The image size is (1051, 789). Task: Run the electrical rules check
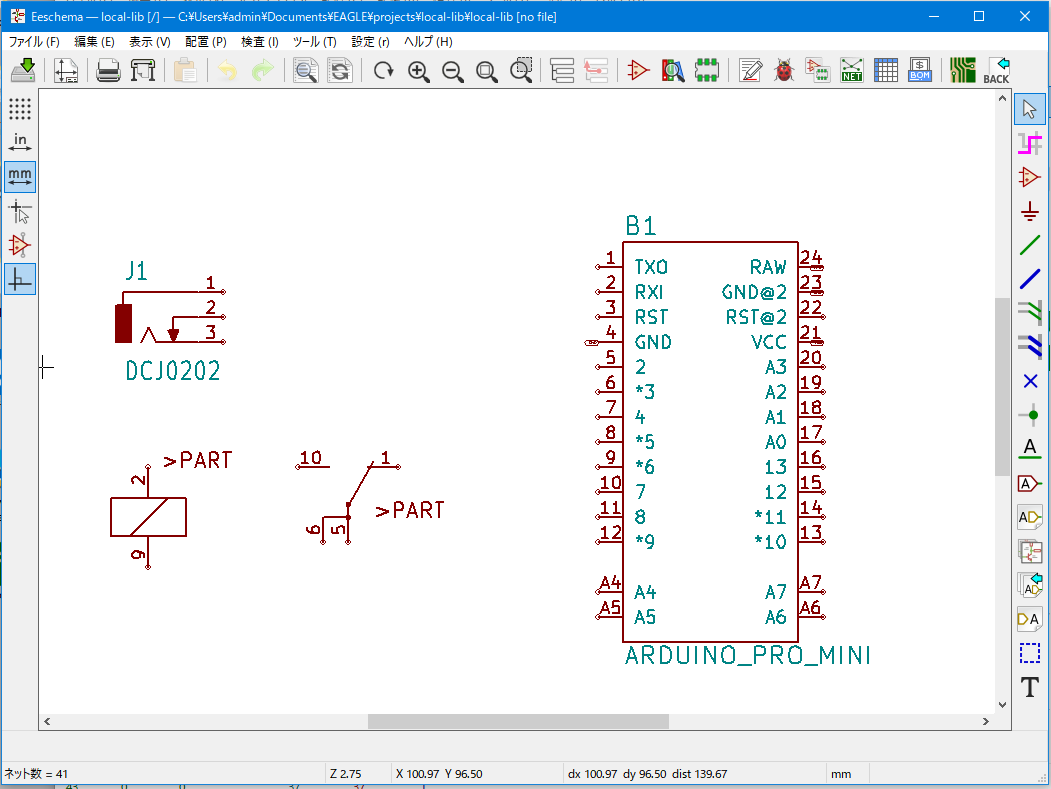784,70
